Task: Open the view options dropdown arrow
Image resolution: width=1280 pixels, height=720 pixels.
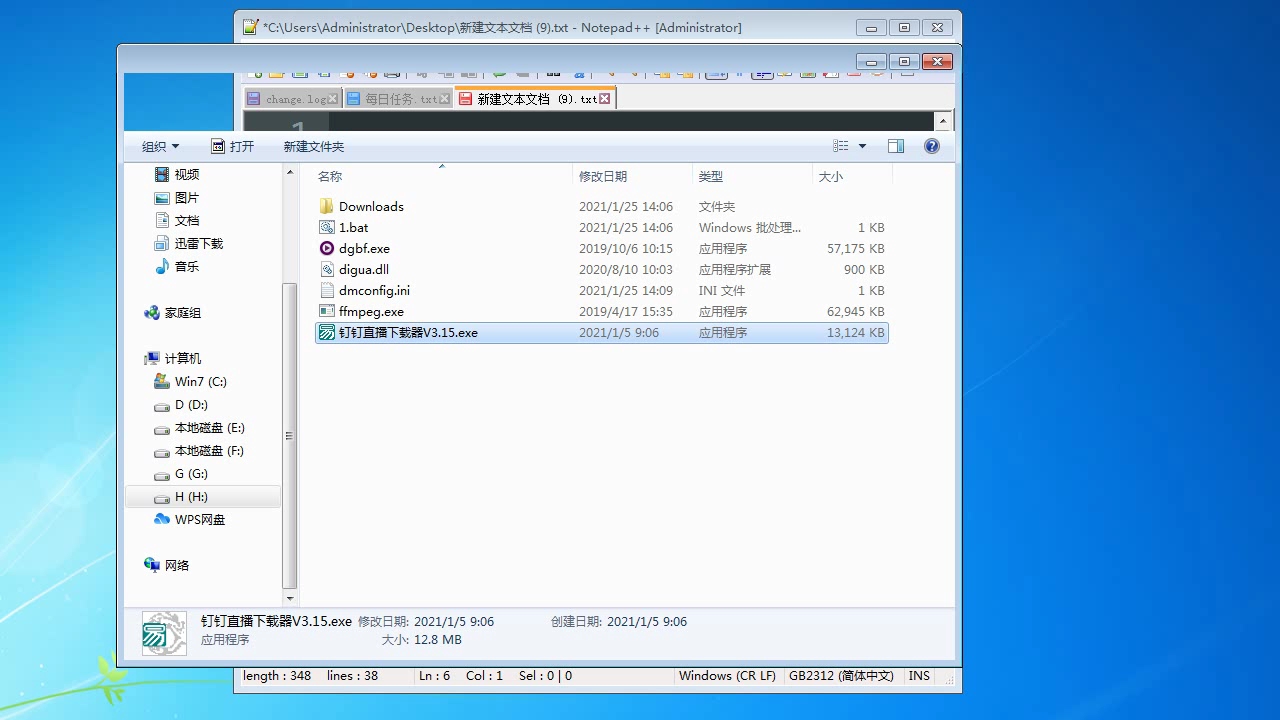Action: [x=863, y=146]
